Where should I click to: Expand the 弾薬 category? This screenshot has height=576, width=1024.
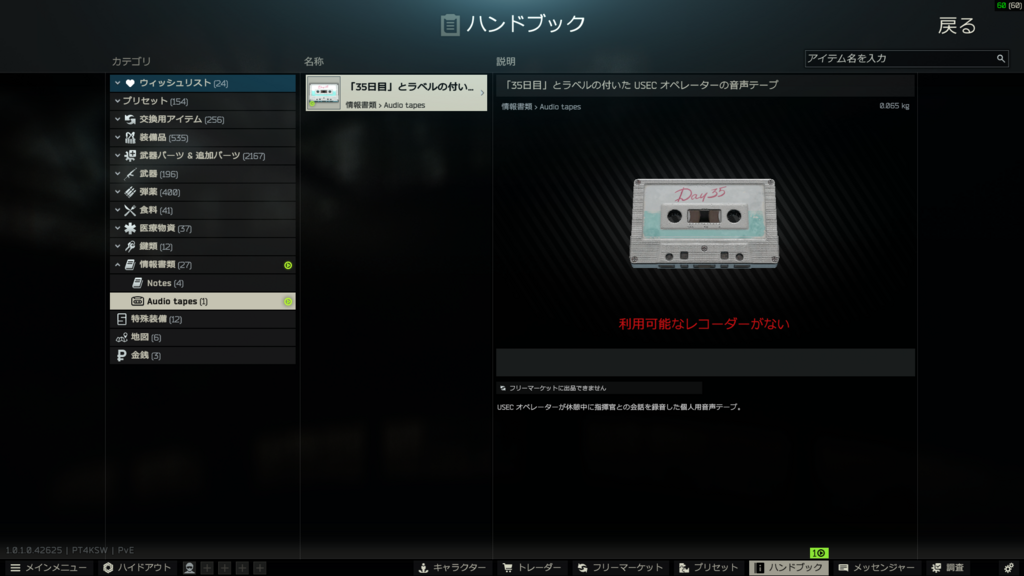click(118, 192)
